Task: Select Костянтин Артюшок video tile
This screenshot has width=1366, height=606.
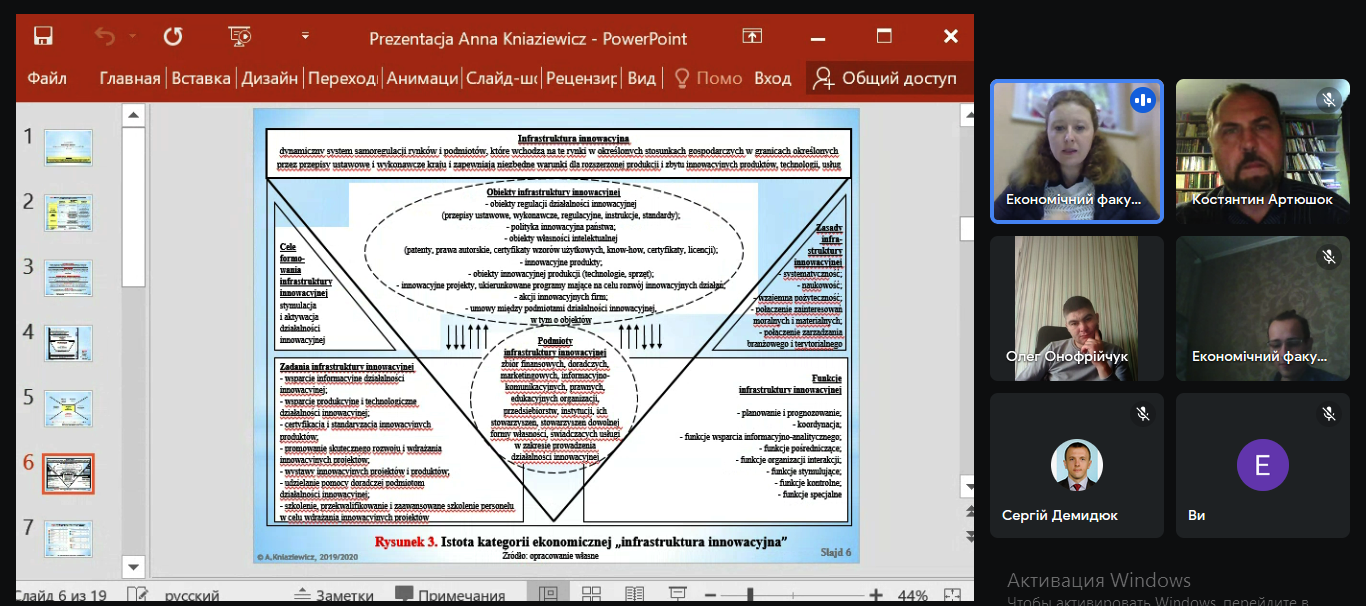Action: tap(1262, 151)
